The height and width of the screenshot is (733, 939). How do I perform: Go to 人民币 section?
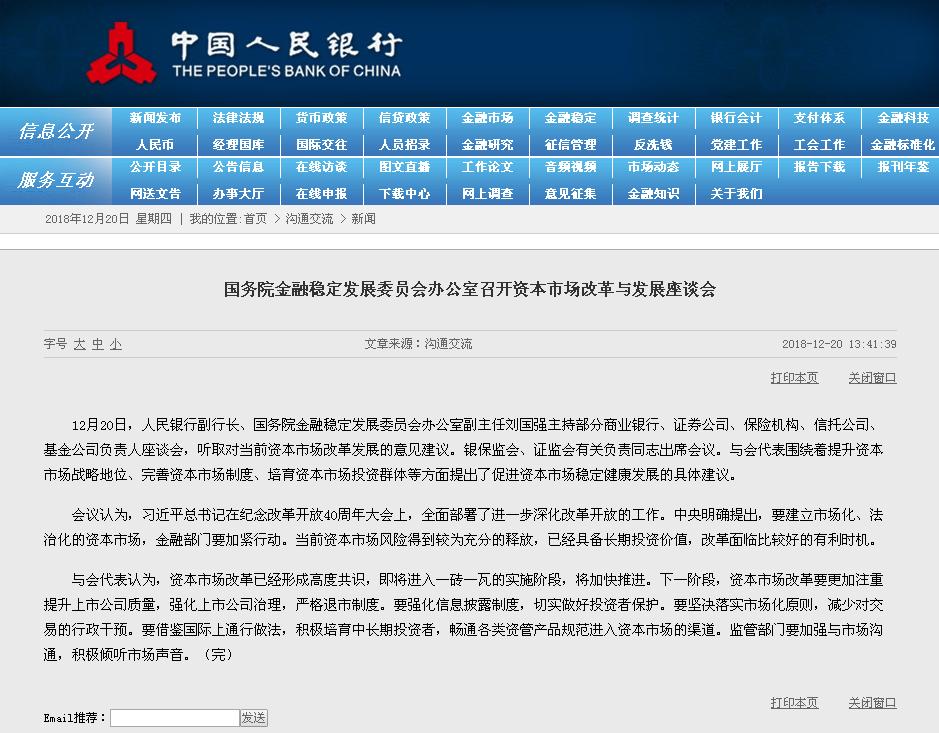click(155, 145)
